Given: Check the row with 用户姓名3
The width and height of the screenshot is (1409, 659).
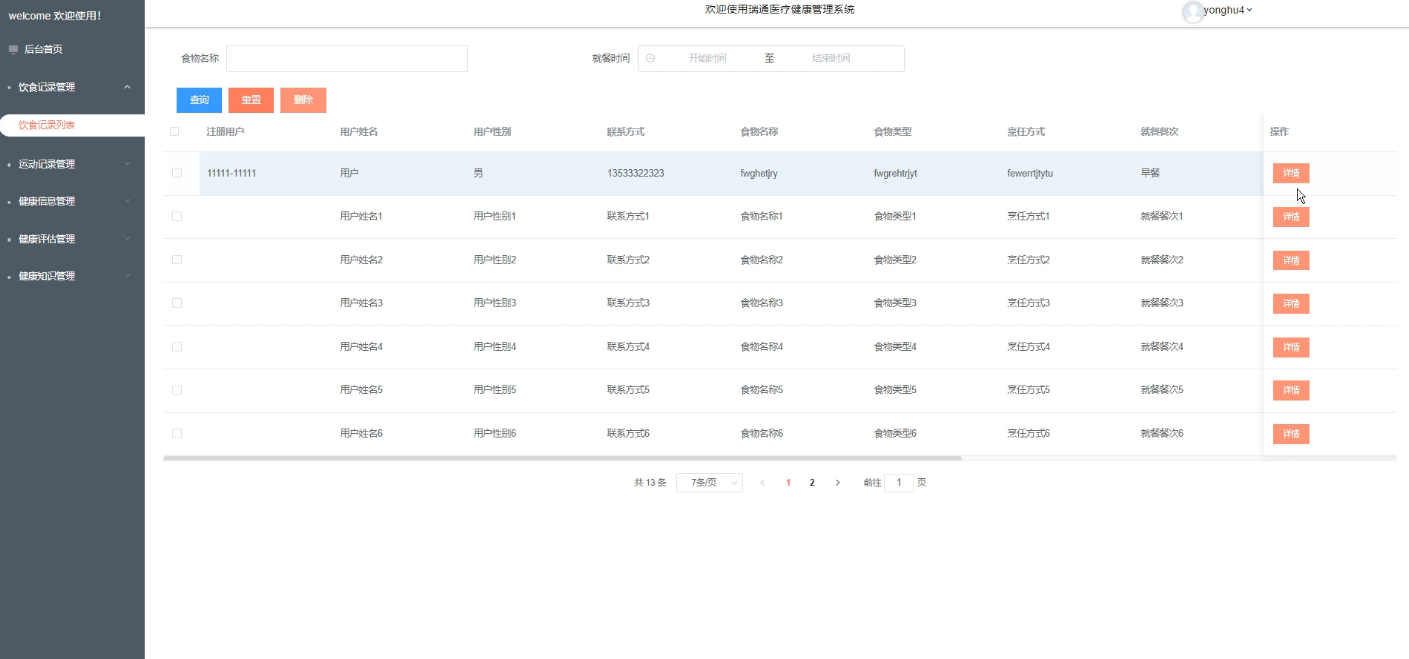Looking at the screenshot, I should 177,302.
